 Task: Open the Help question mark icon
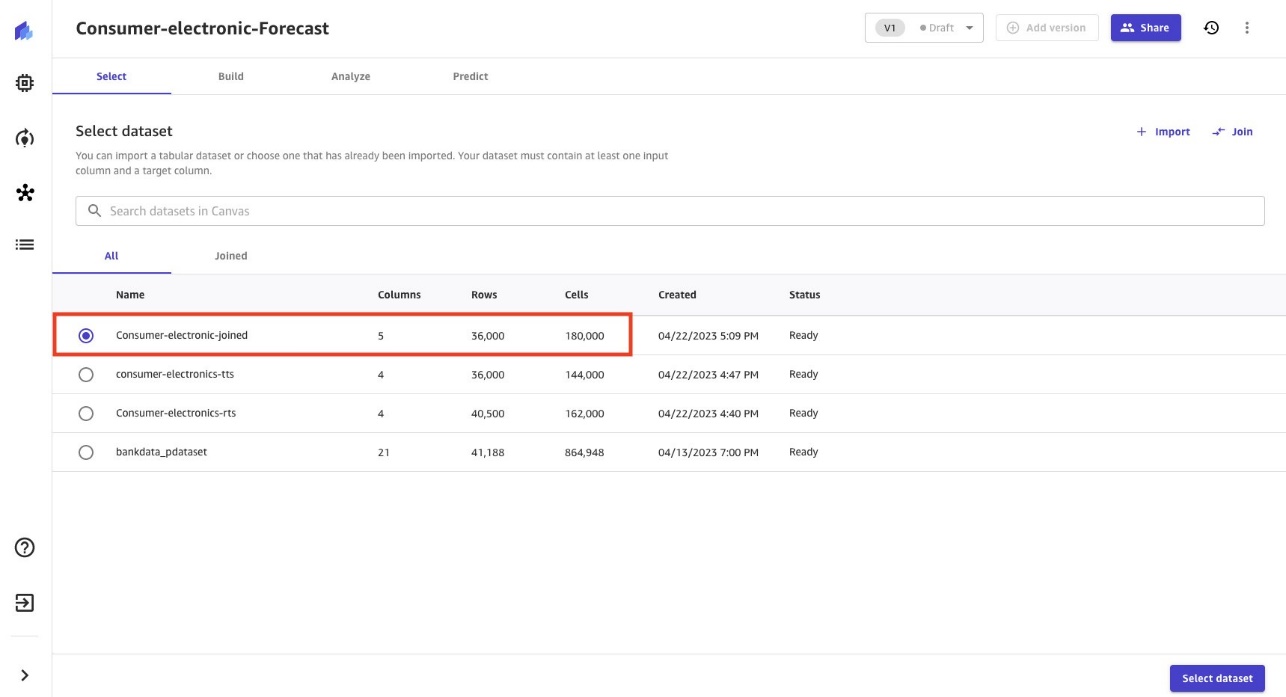click(24, 547)
